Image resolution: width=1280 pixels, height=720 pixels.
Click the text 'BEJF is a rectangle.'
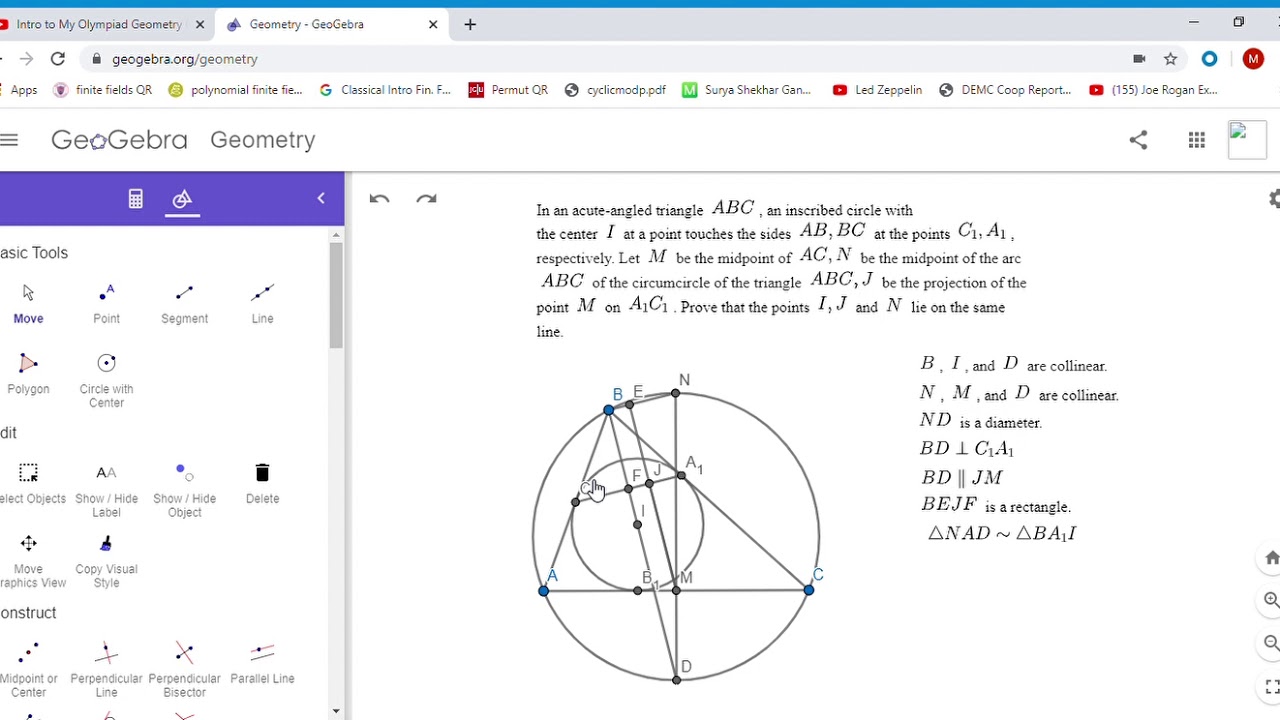[995, 506]
